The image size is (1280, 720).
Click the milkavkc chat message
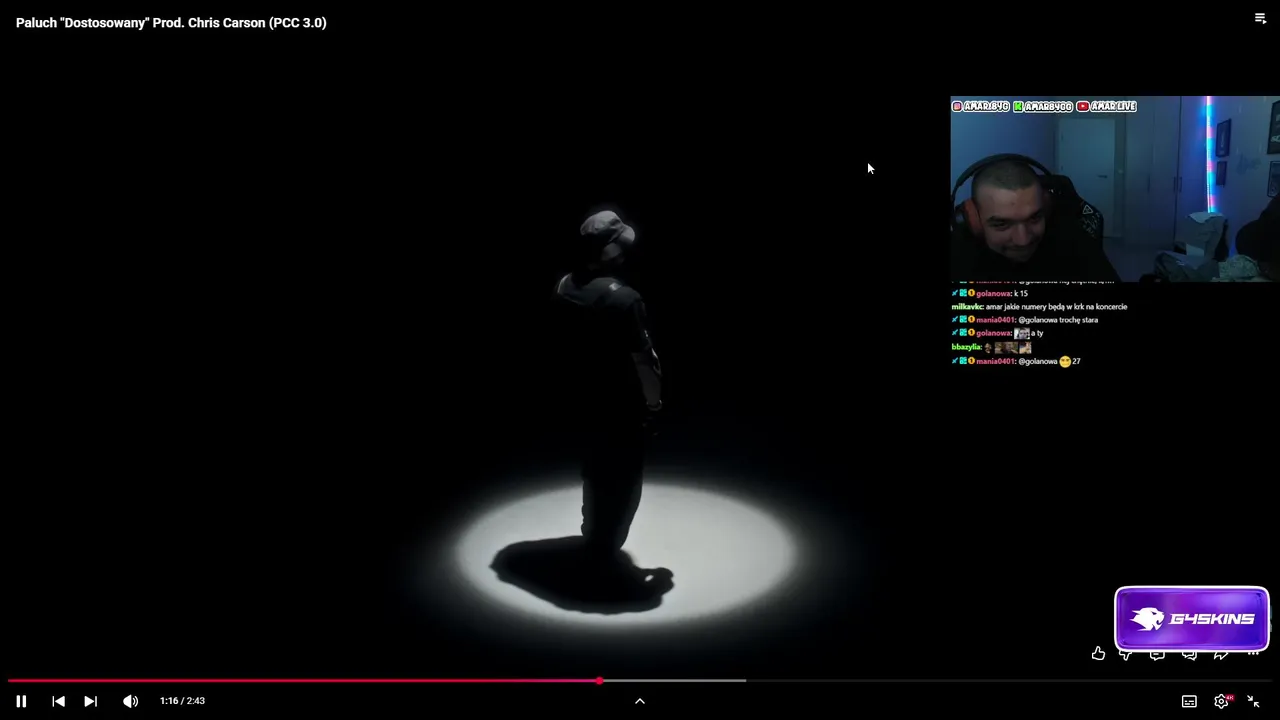1039,307
